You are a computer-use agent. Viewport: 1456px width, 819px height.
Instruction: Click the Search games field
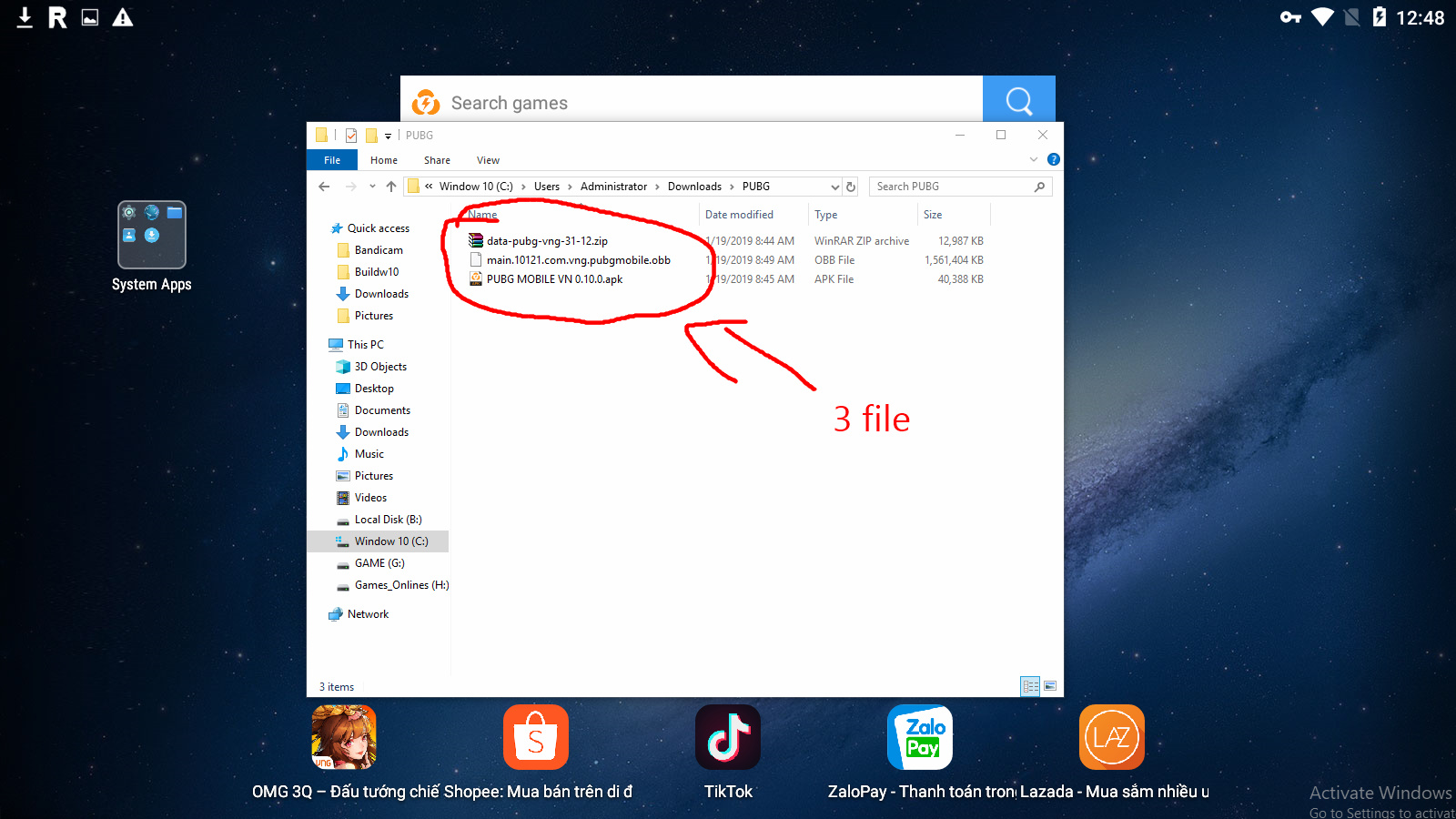(692, 103)
